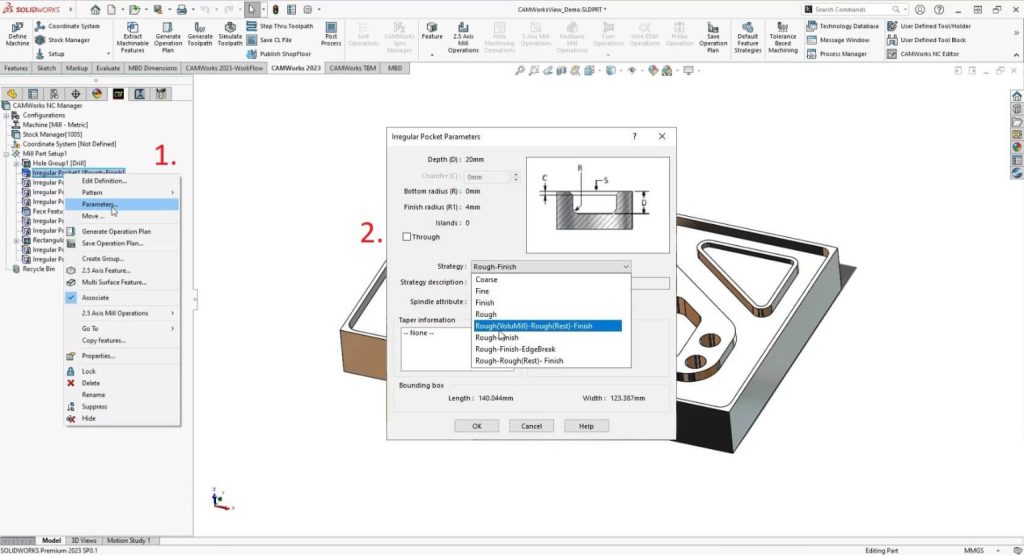Switch to the CAMWorks TBM tab
Screen dimensions: 1024x555
coord(352,68)
